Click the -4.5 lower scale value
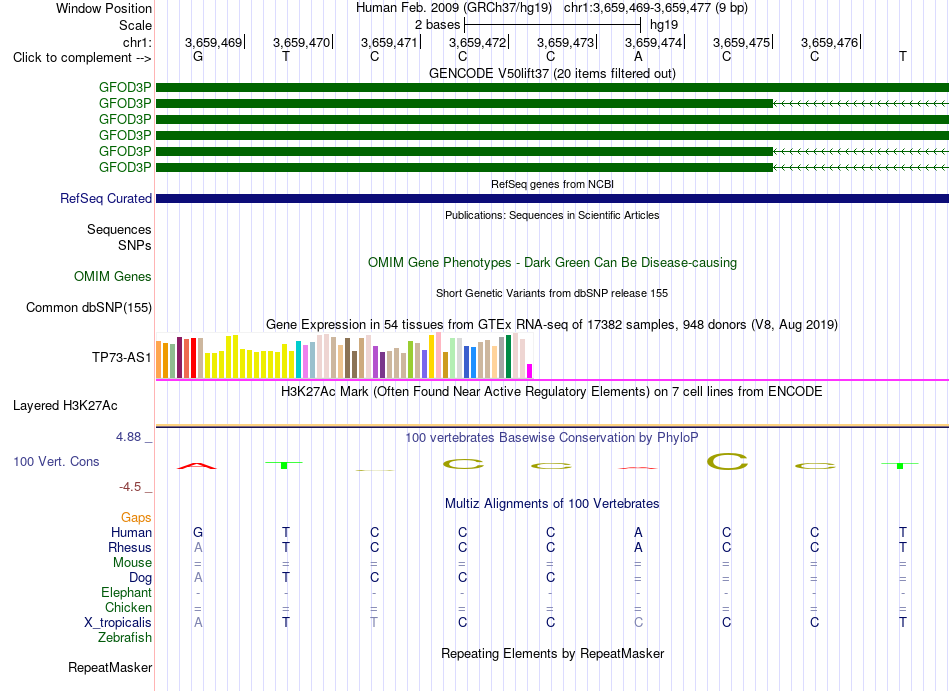The height and width of the screenshot is (691, 950). click(130, 487)
